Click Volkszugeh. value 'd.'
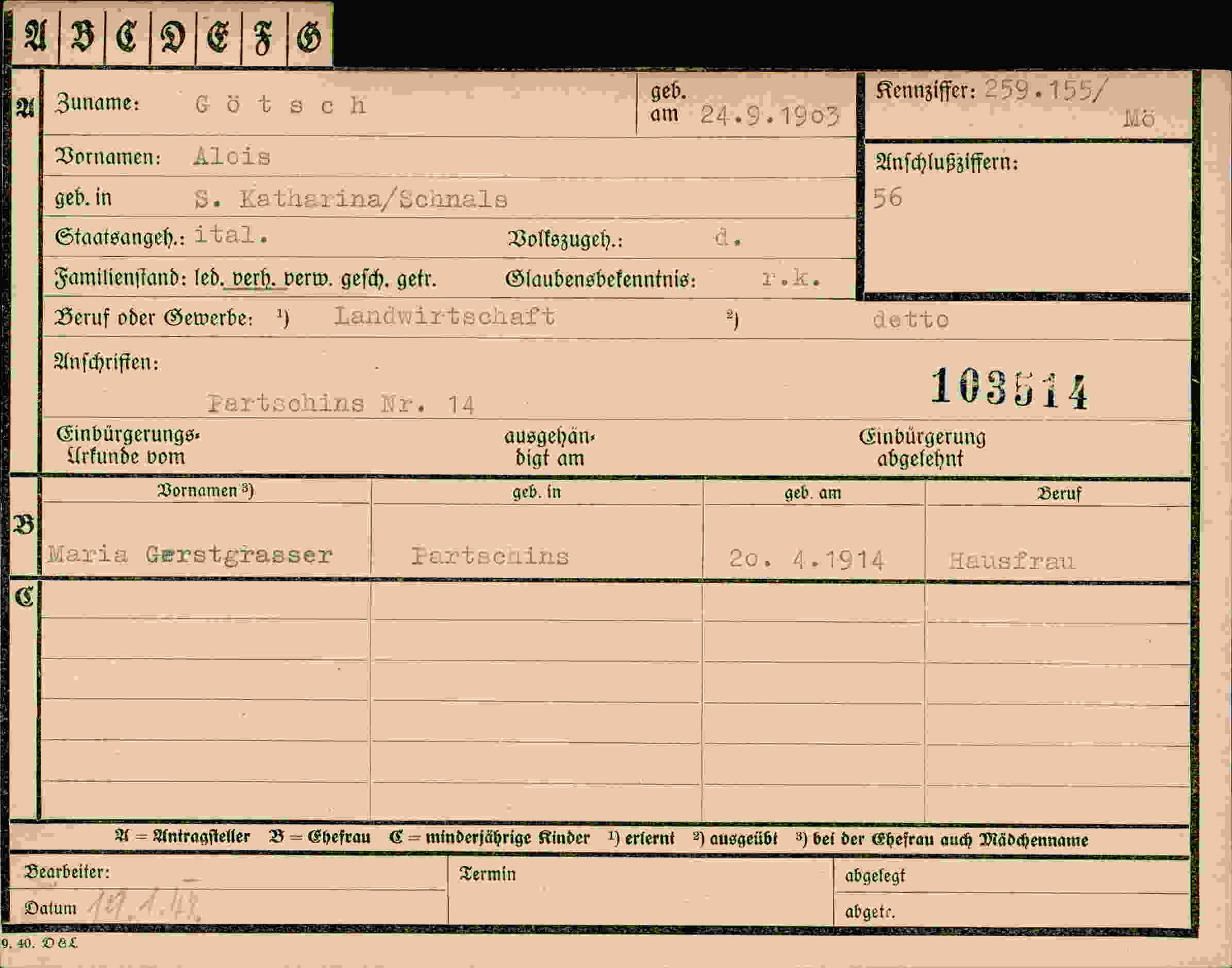Screen dimensions: 1232x968 tap(728, 238)
